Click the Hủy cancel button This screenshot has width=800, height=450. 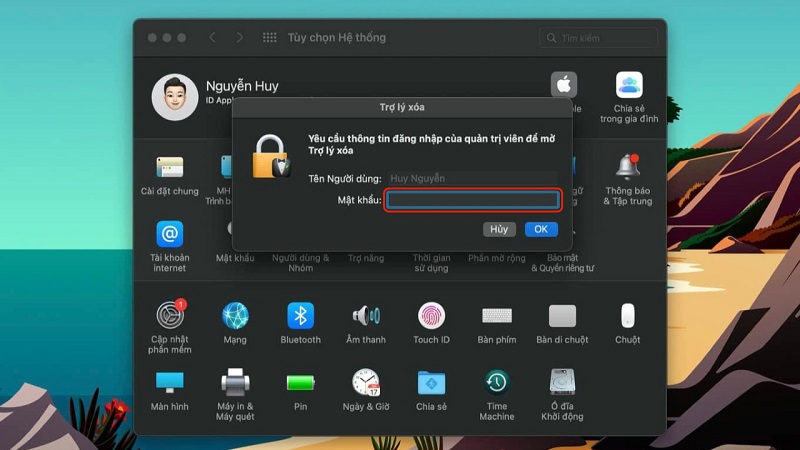(x=499, y=229)
